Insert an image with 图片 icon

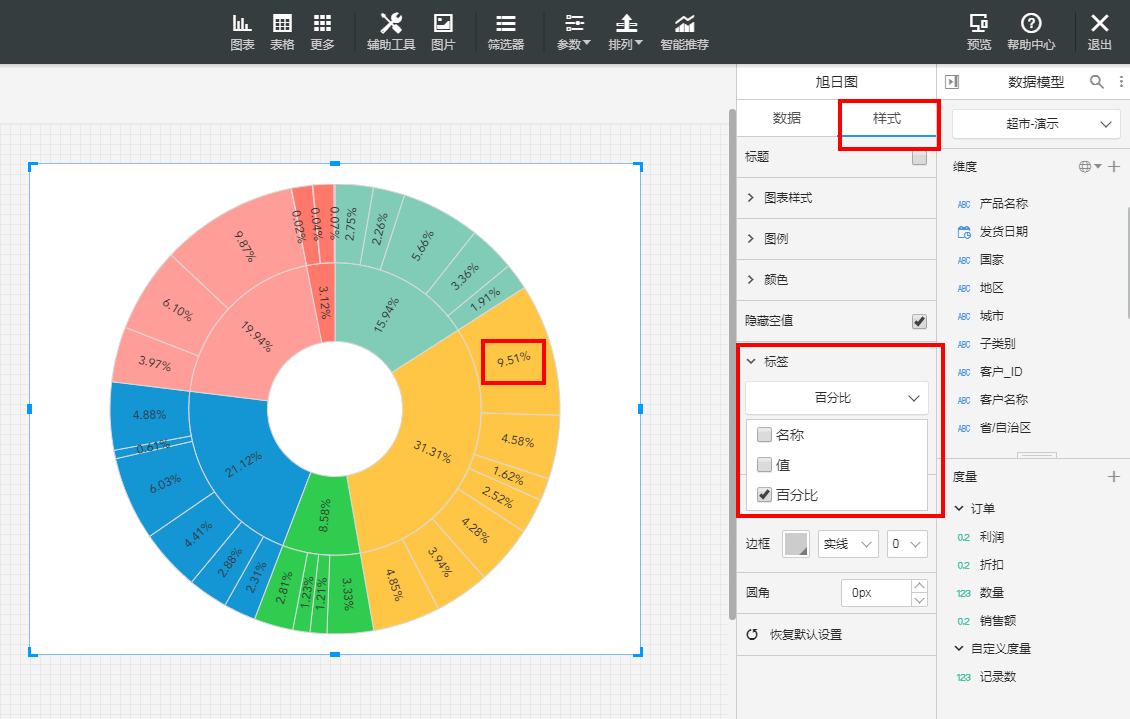[443, 32]
